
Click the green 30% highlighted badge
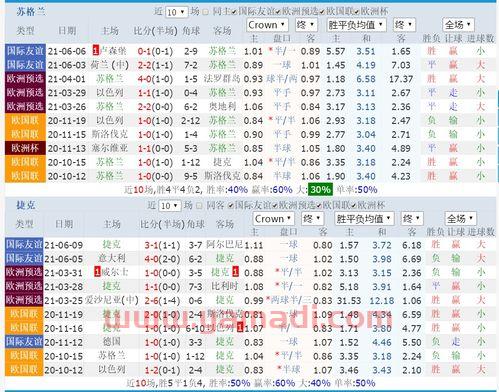[320, 190]
